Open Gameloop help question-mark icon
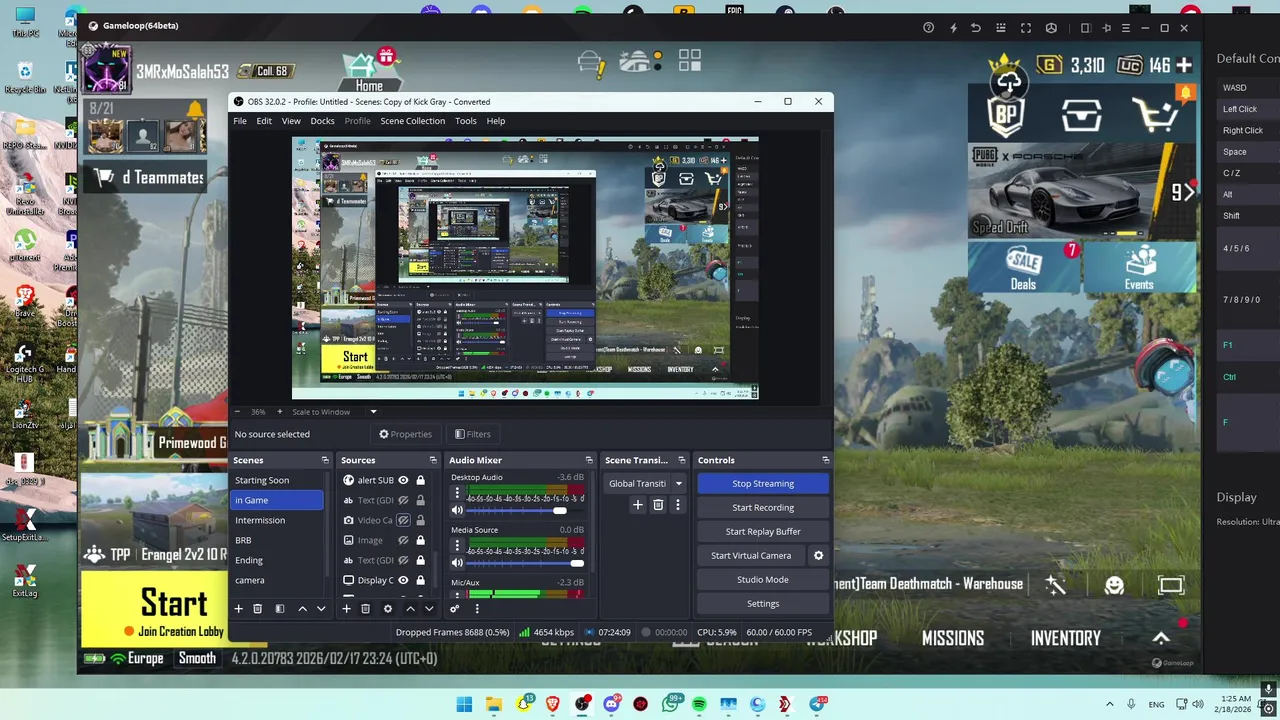The height and width of the screenshot is (720, 1280). click(x=929, y=28)
